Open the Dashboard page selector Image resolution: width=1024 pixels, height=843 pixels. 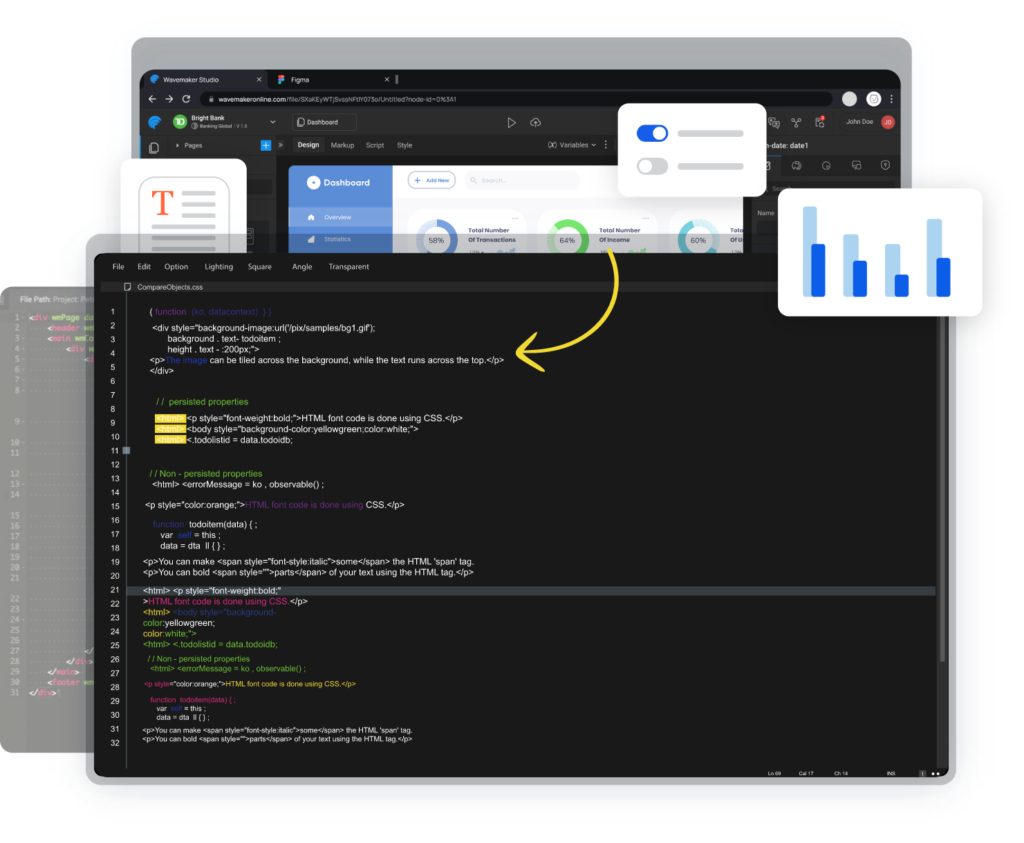[x=325, y=122]
